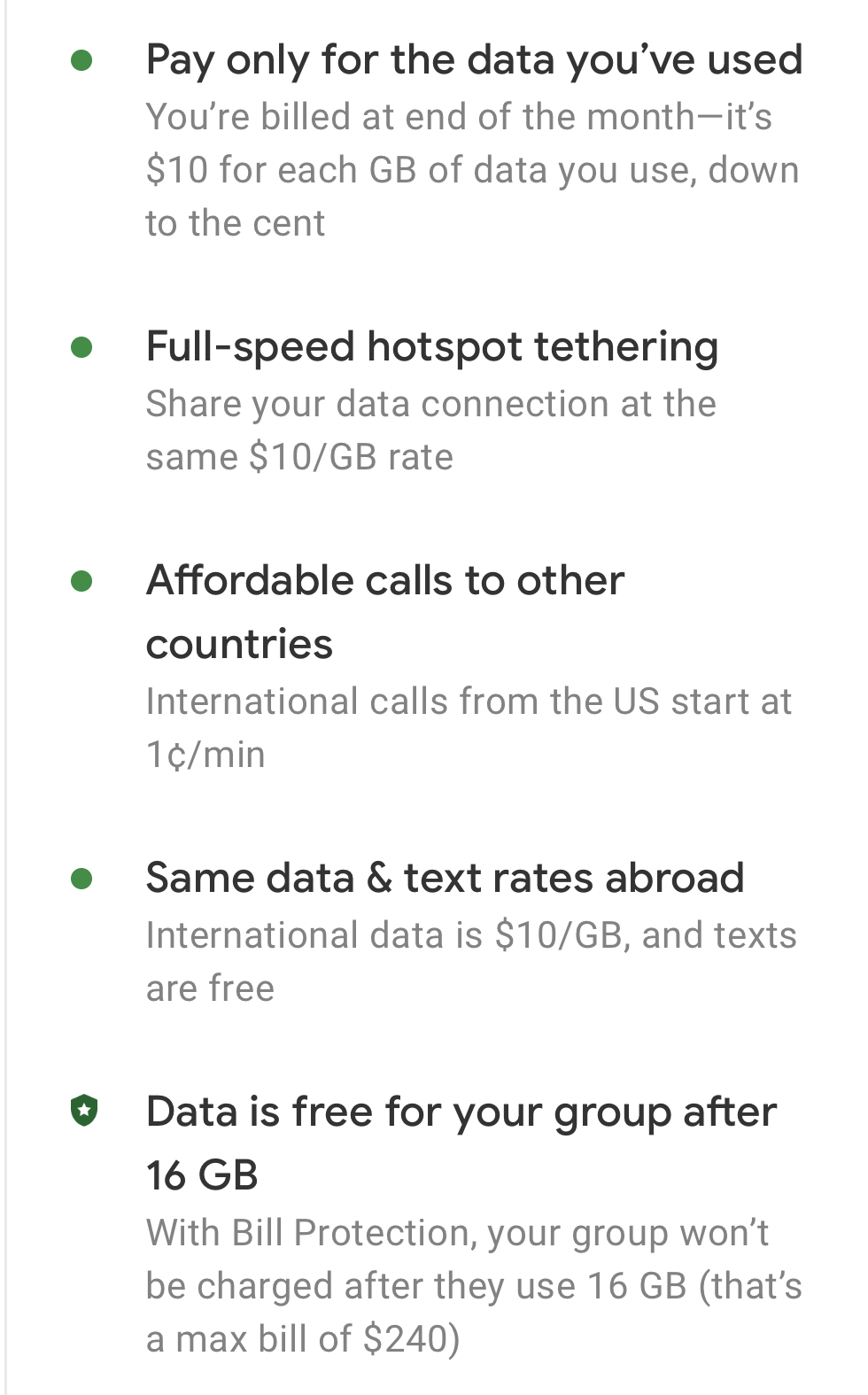The image size is (868, 1395).
Task: Tap the "Affordable calls to other" heading line
Action: (x=385, y=581)
